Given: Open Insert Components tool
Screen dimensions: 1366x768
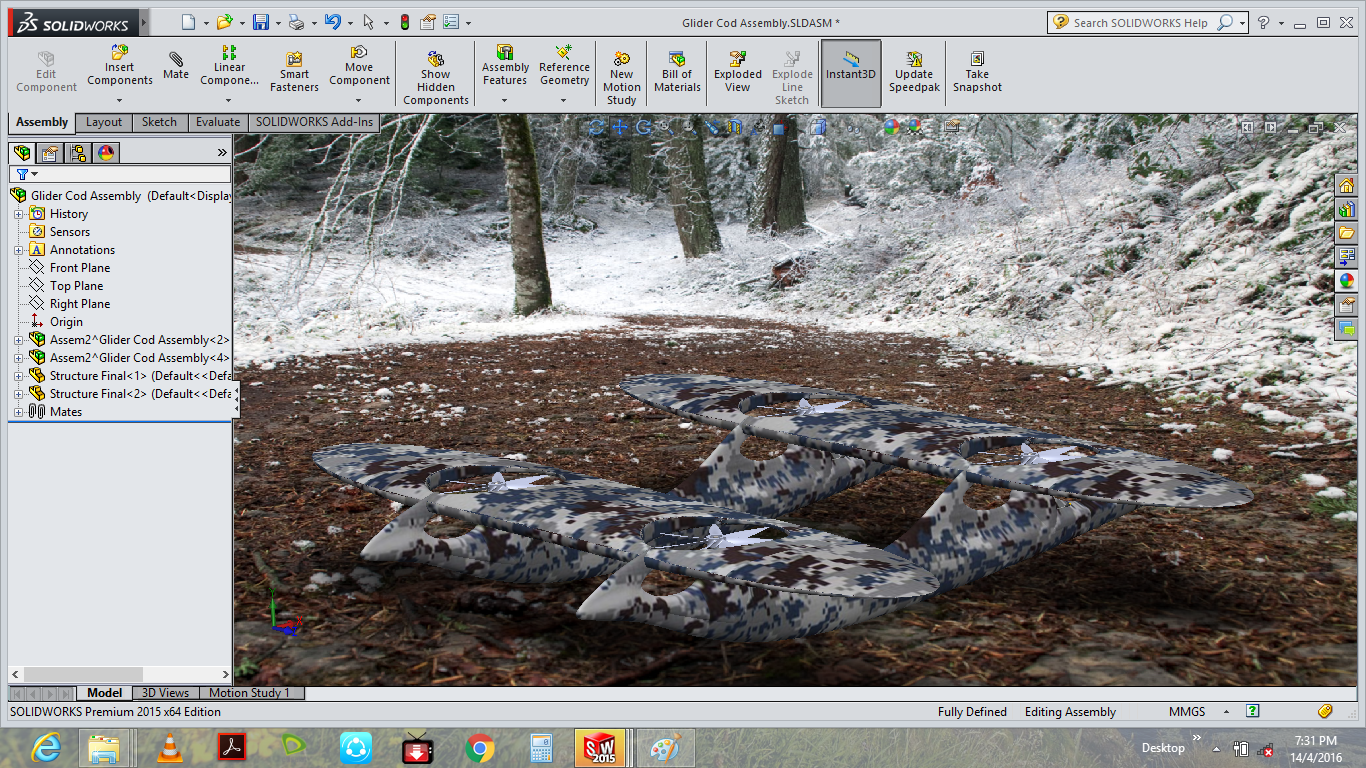Looking at the screenshot, I should pyautogui.click(x=120, y=66).
